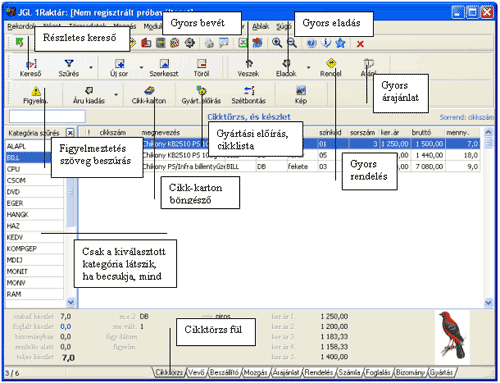Expand the Szűrés dropdown arrow
The width and height of the screenshot is (500, 383).
tap(91, 68)
